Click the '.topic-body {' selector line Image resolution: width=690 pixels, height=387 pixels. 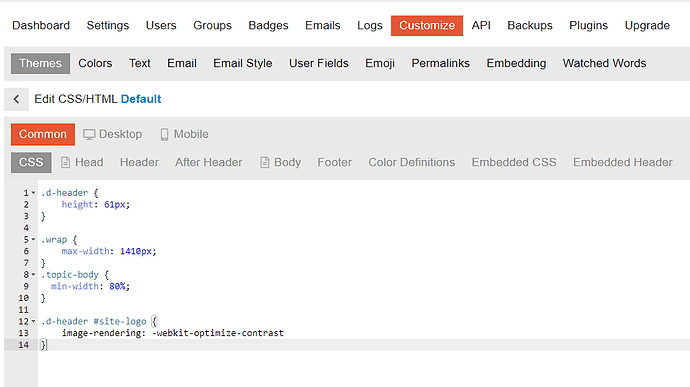click(74, 275)
